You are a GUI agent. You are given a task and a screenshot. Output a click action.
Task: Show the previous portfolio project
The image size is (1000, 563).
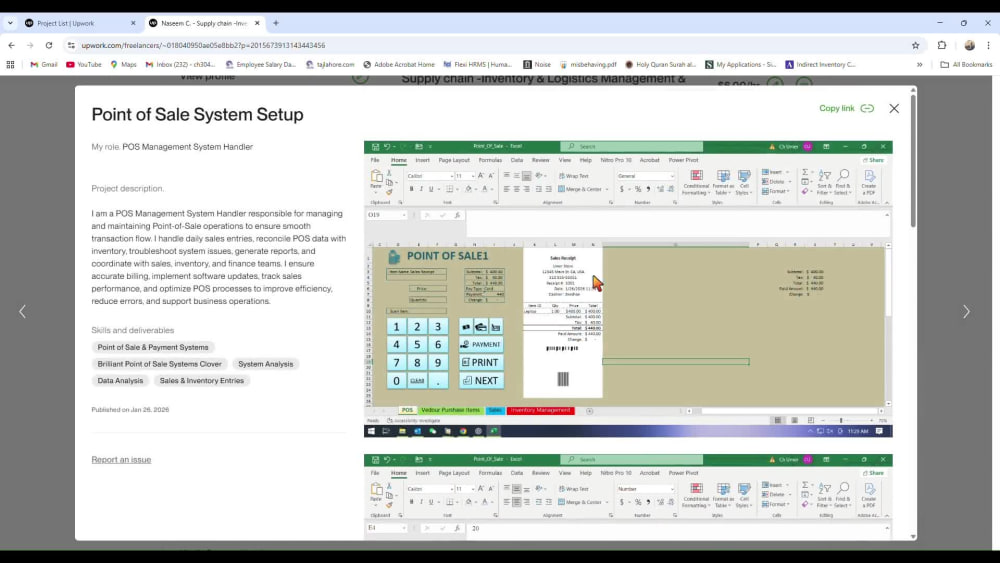(22, 311)
